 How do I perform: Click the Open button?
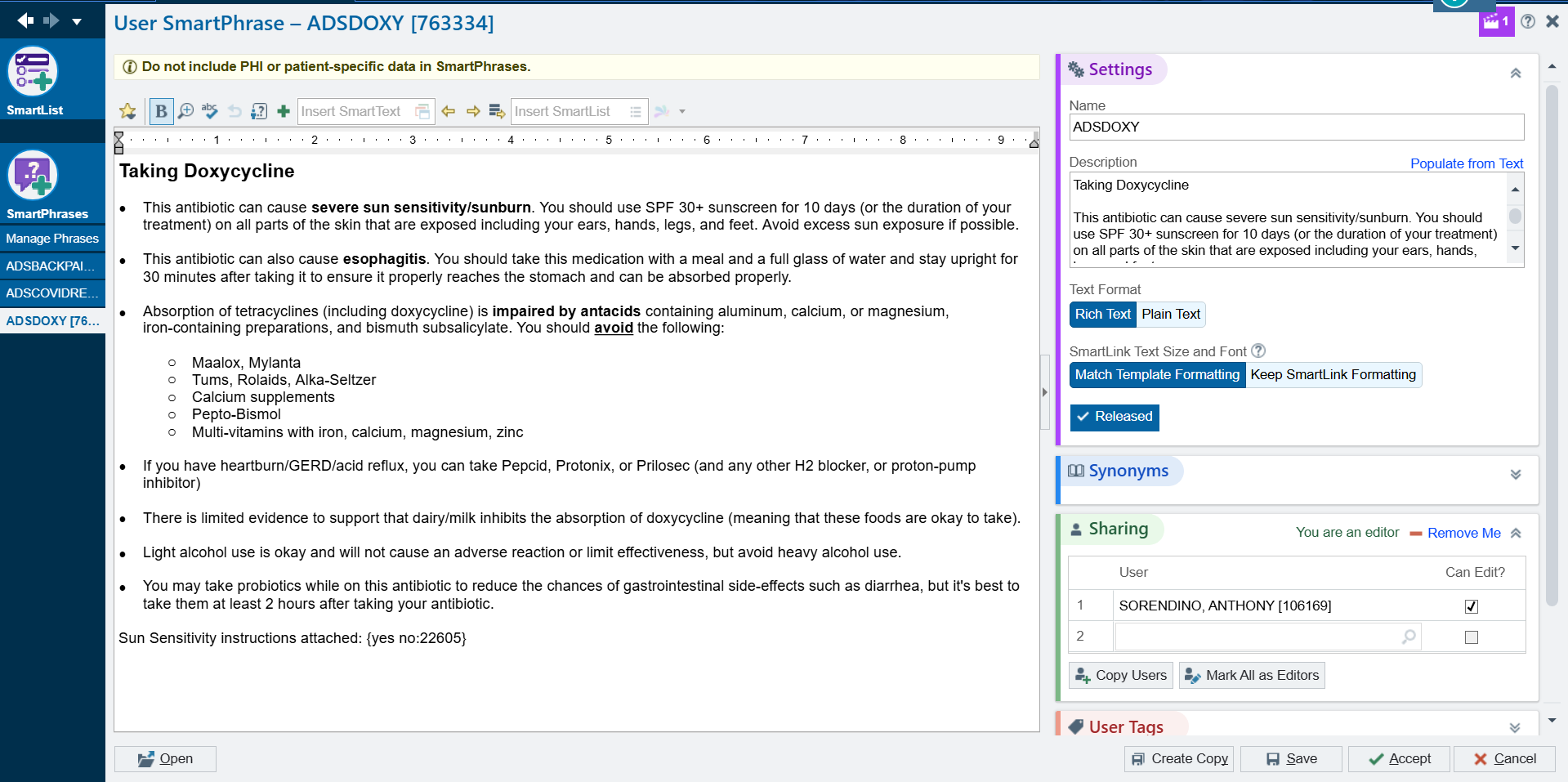(x=165, y=759)
